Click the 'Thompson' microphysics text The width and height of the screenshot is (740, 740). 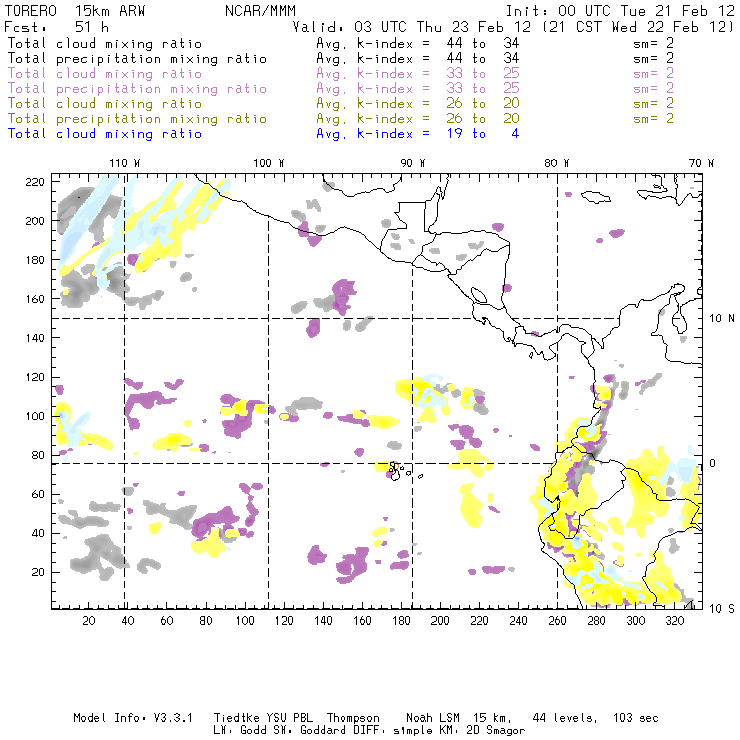pos(353,718)
